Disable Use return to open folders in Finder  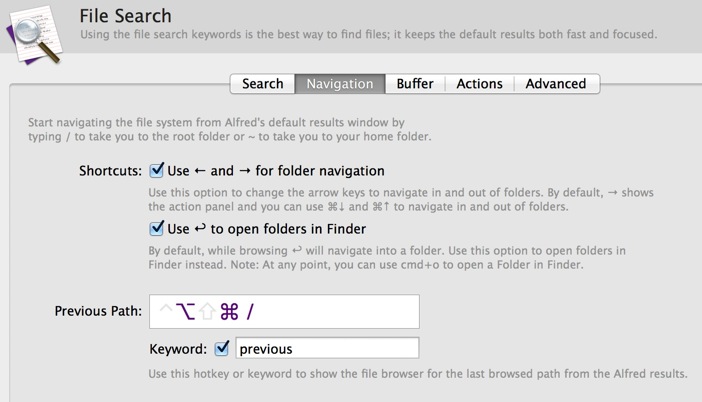[x=156, y=228]
